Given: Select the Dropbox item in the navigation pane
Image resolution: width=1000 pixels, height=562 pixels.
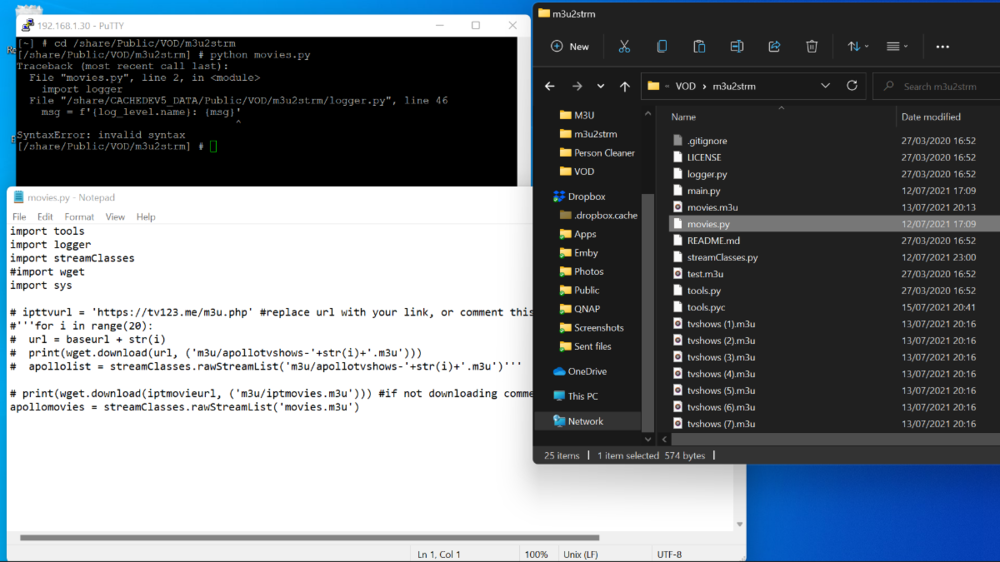Looking at the screenshot, I should (x=589, y=197).
